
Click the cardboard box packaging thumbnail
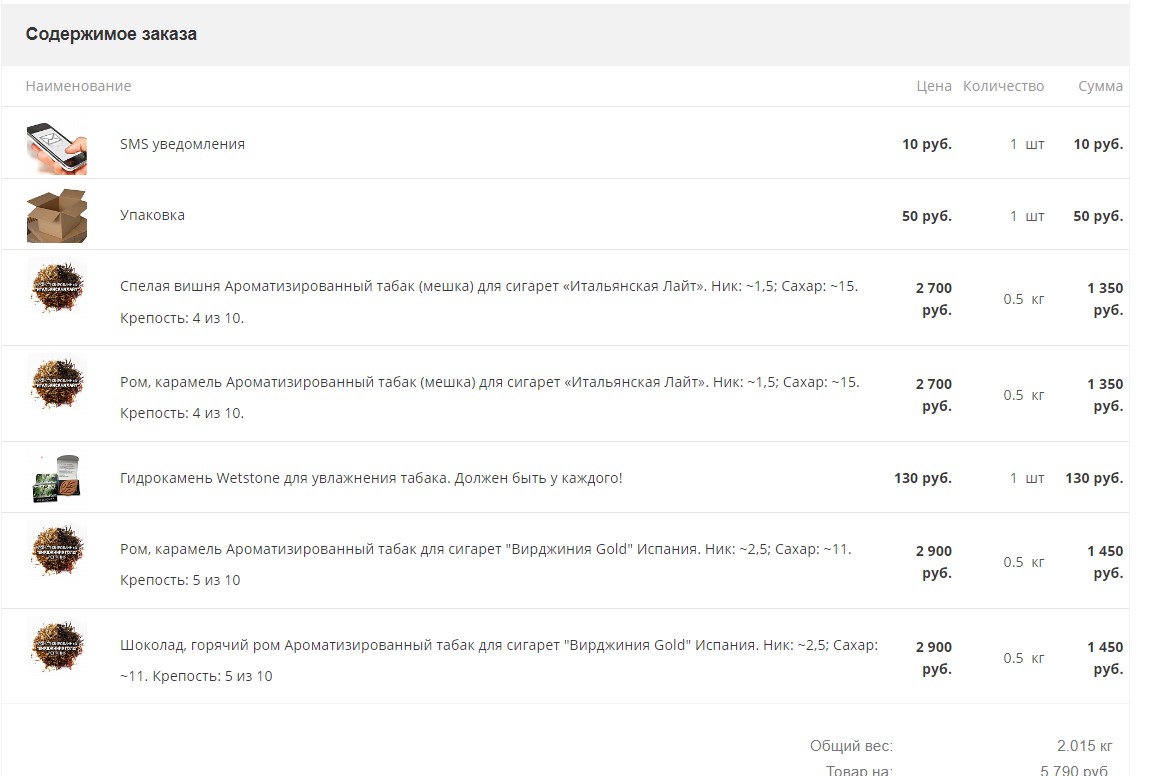point(56,216)
